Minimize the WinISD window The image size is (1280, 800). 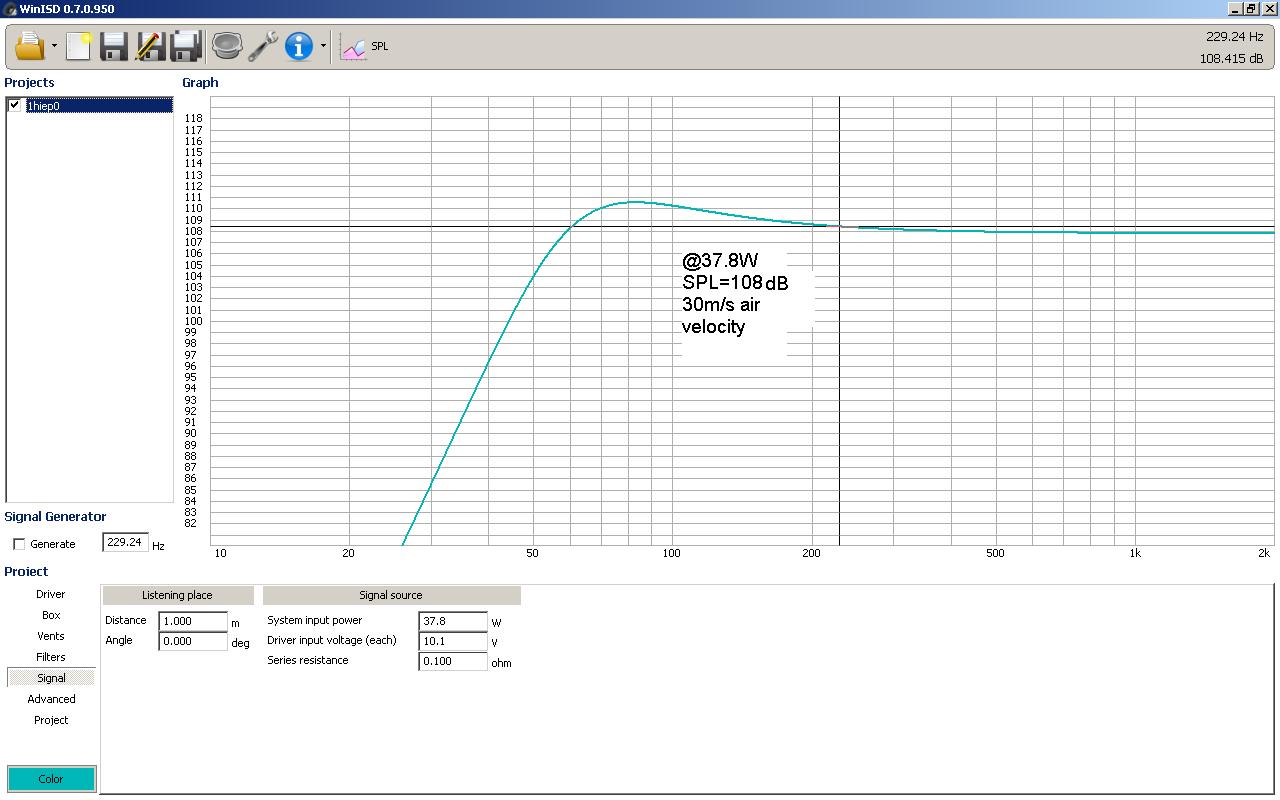tap(1235, 9)
